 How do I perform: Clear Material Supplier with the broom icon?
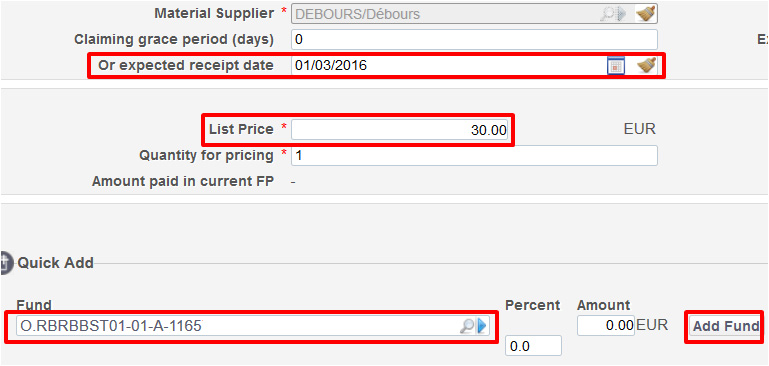pos(646,14)
